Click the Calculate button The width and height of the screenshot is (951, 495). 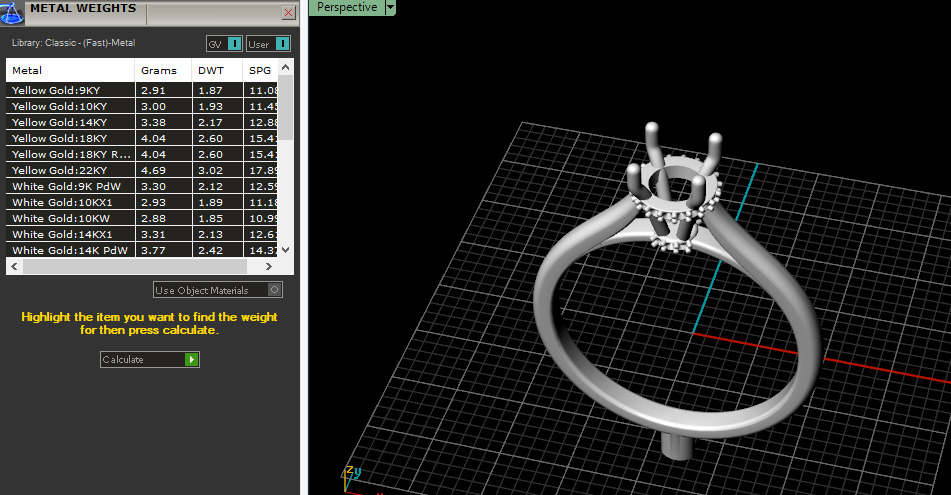pos(150,359)
